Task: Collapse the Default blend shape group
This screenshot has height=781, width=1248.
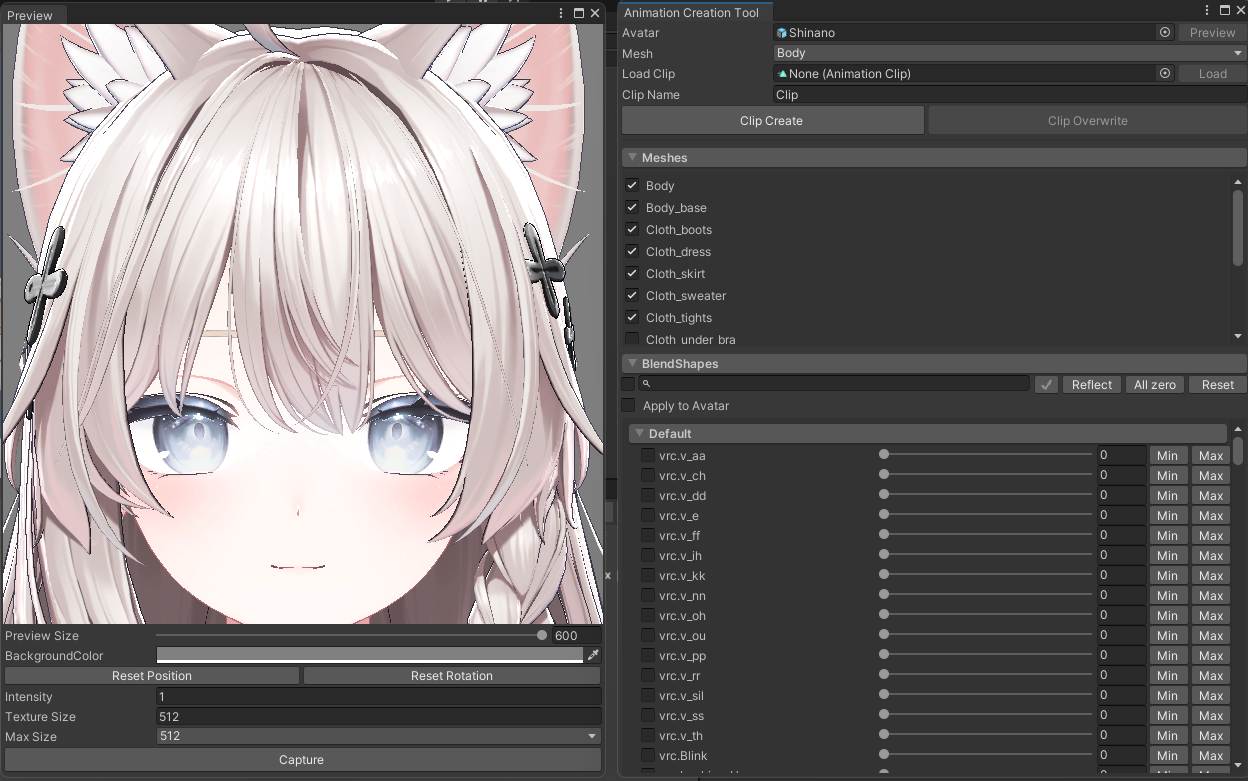Action: (639, 433)
